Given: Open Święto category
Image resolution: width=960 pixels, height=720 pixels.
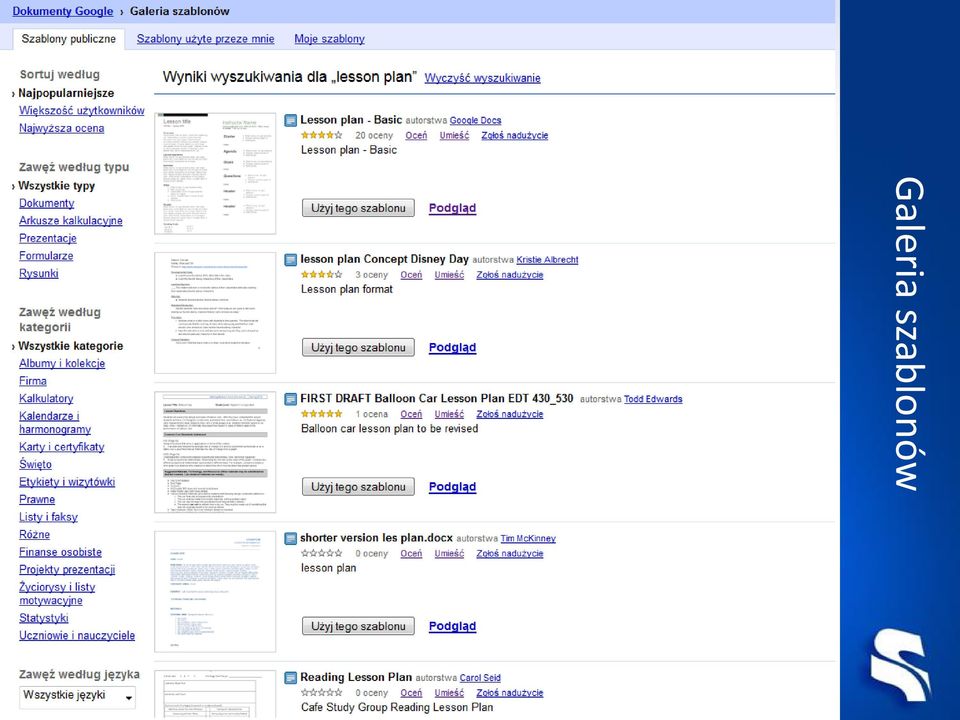Looking at the screenshot, I should pos(35,465).
